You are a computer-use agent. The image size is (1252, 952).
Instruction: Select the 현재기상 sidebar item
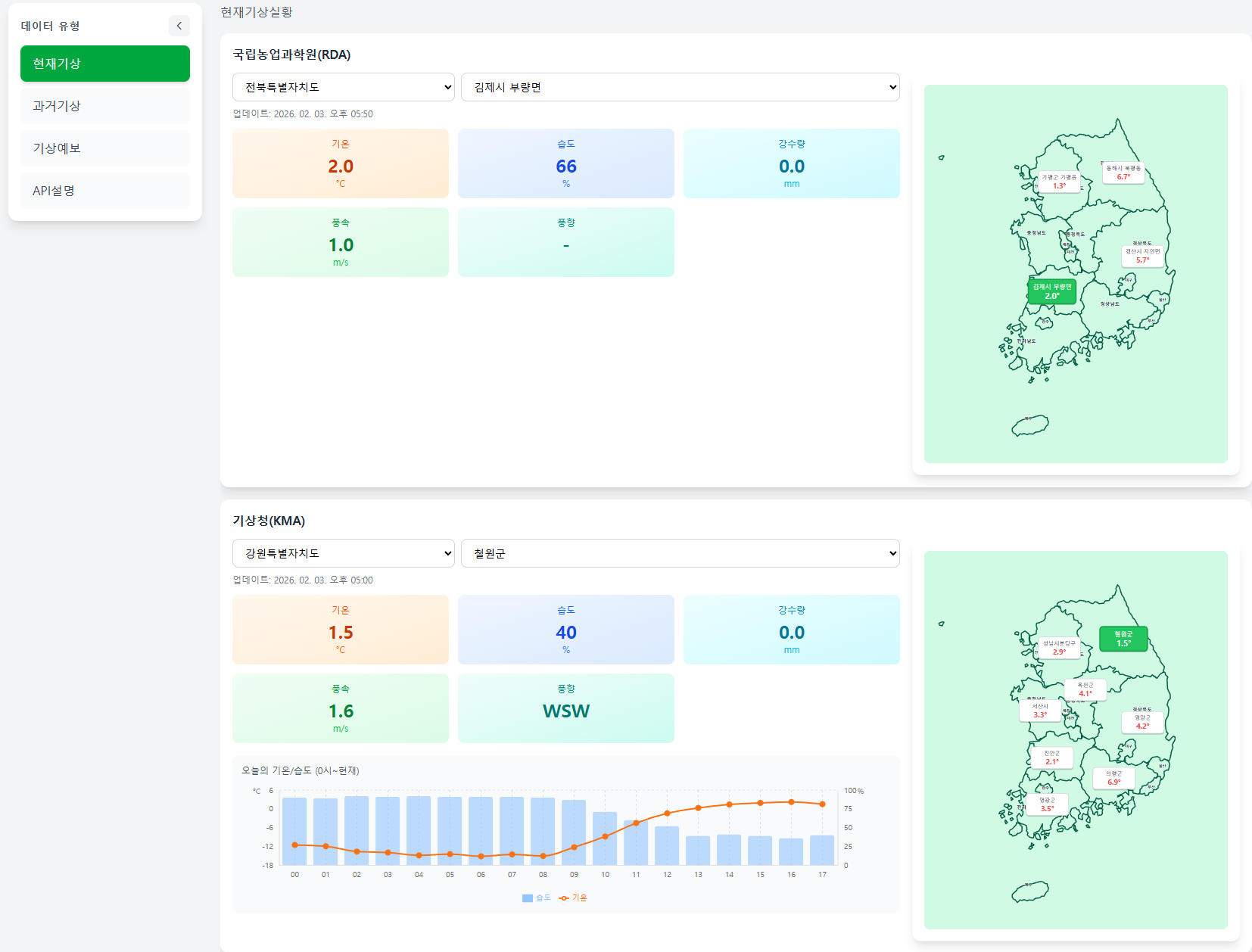(104, 64)
